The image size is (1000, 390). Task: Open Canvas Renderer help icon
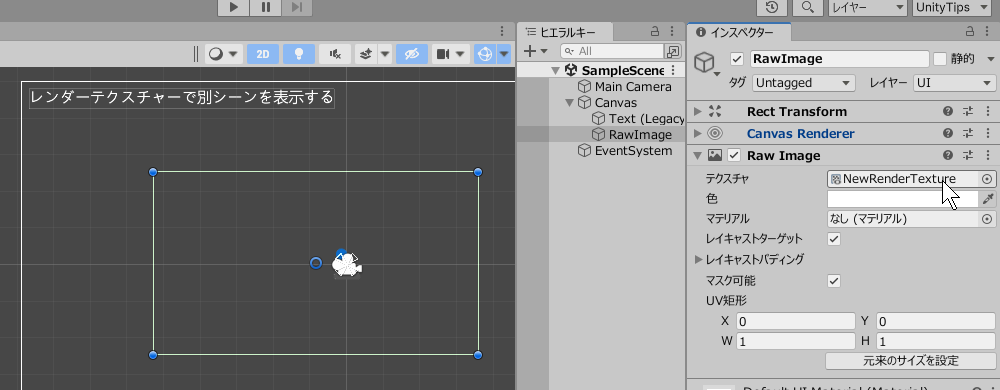coord(948,133)
